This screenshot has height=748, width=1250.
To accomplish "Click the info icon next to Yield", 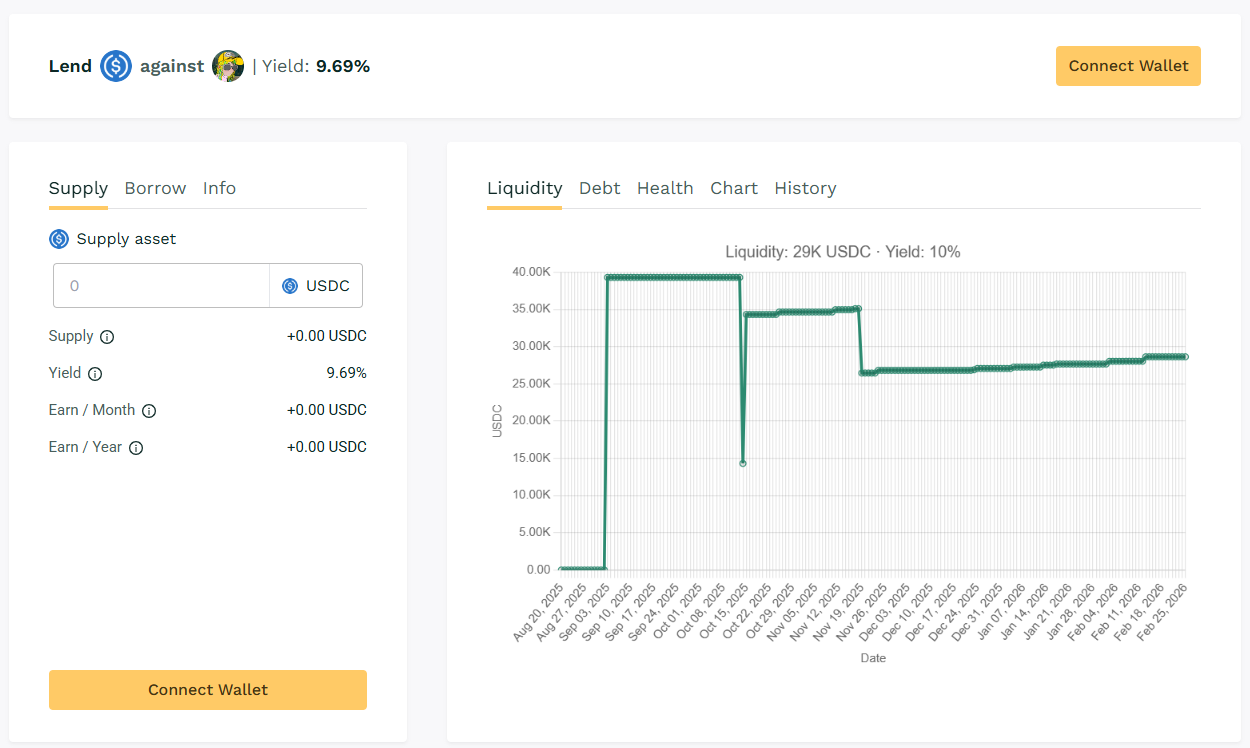I will click(x=95, y=374).
